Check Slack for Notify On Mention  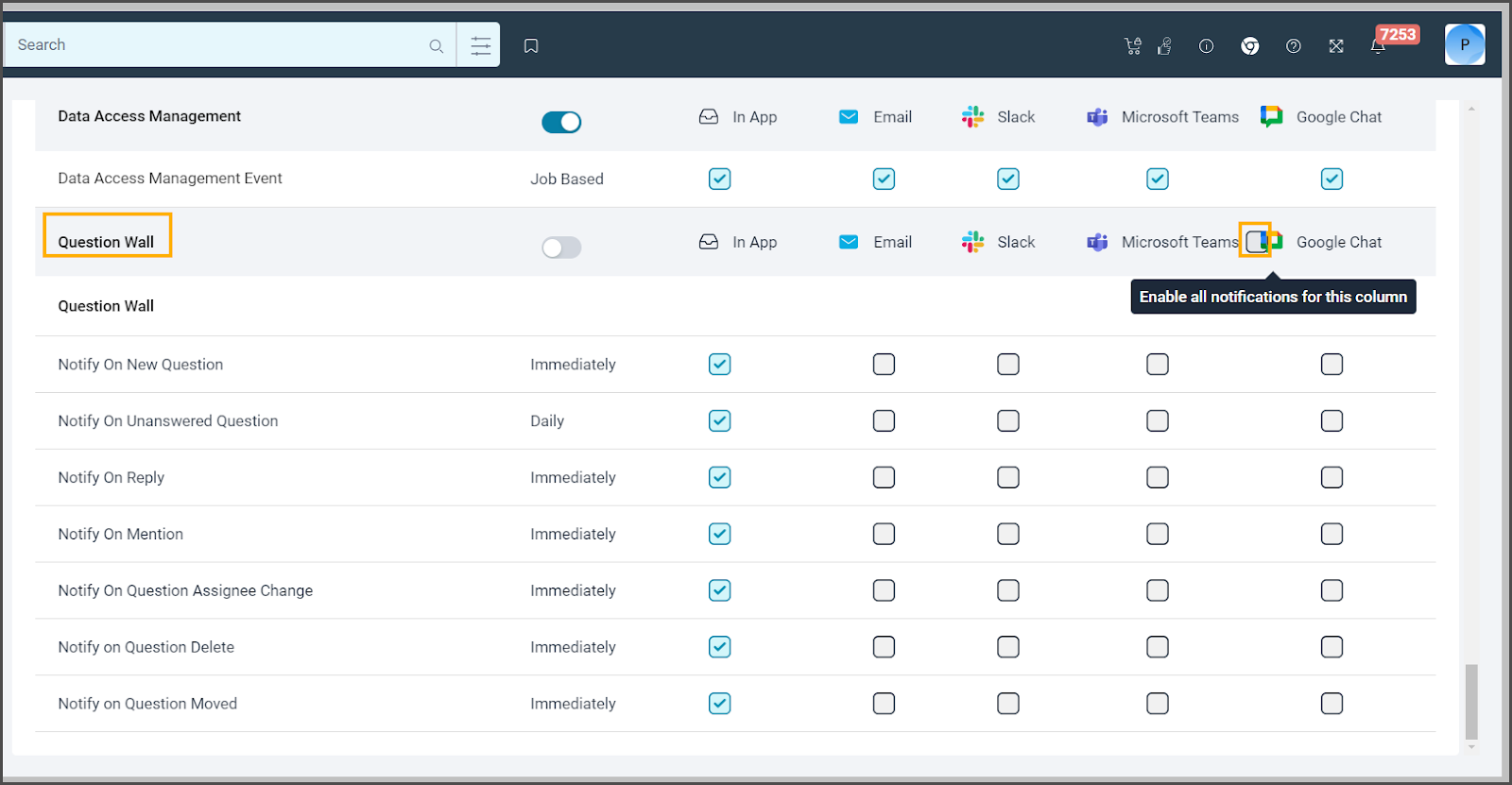tap(1008, 535)
